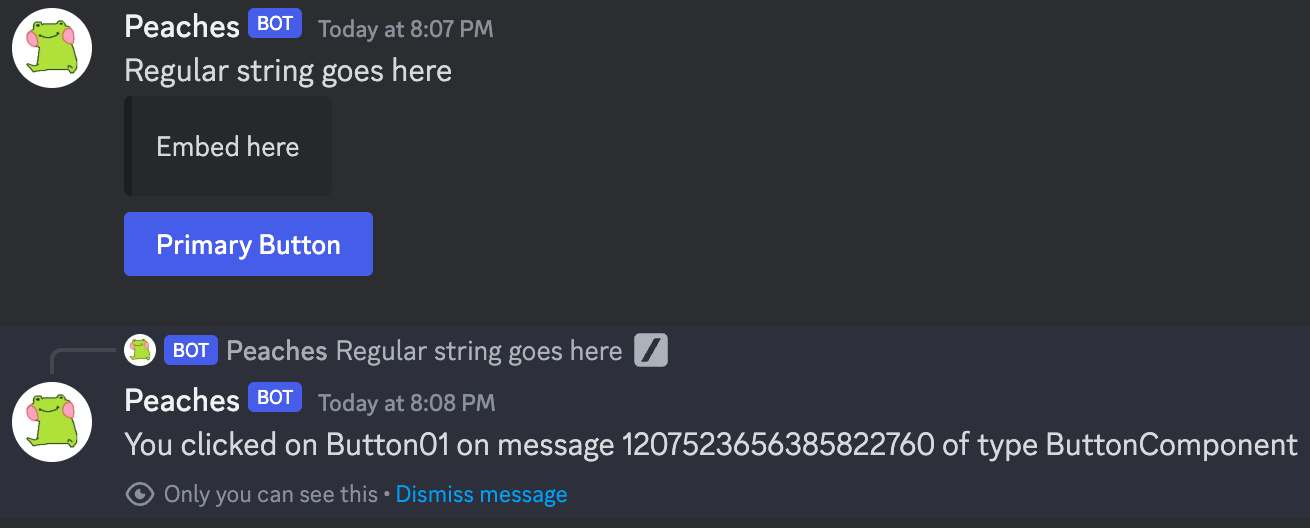Click the Today at 8:08 PM timestamp
The image size is (1310, 528).
click(406, 403)
